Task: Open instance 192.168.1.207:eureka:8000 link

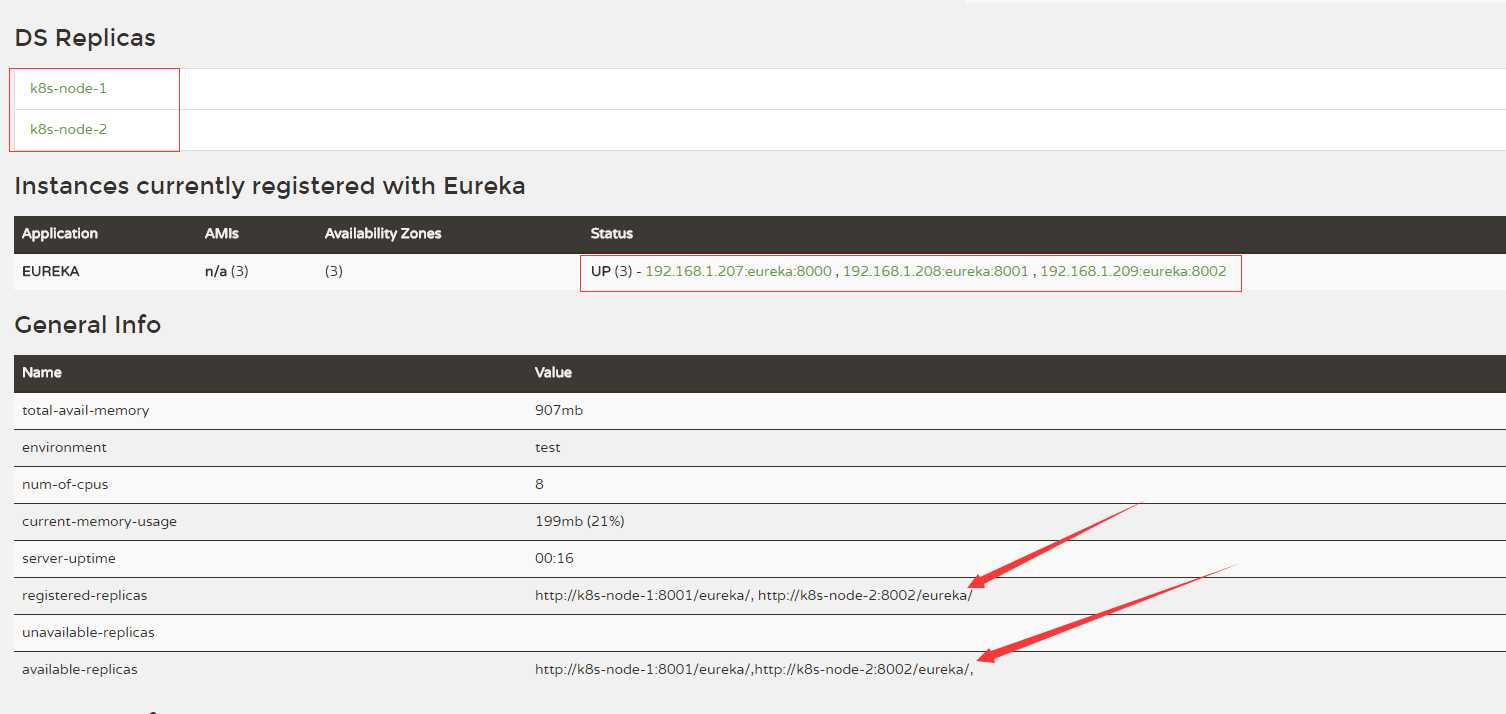Action: (738, 271)
